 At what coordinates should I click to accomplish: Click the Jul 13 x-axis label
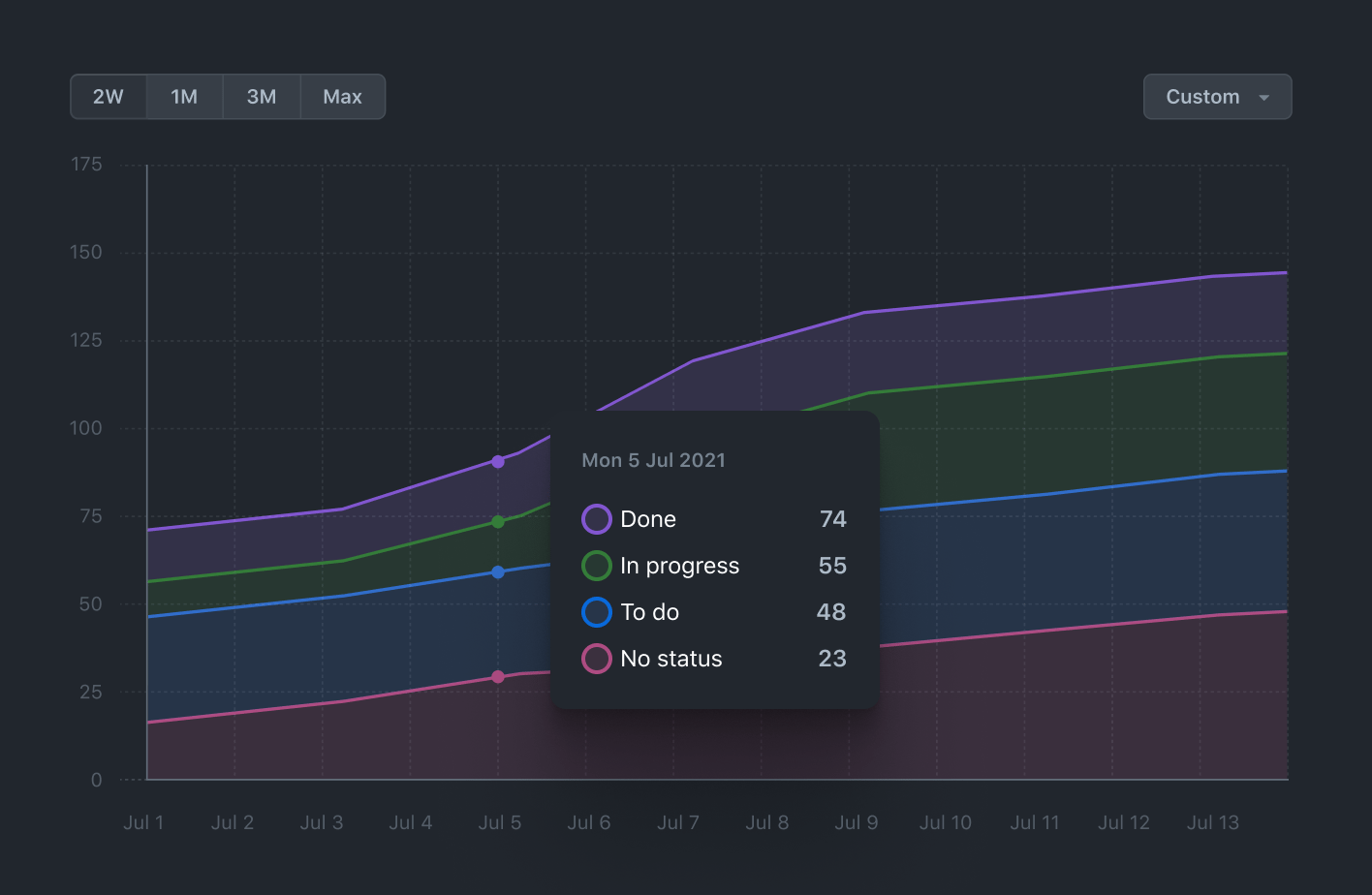click(1213, 822)
